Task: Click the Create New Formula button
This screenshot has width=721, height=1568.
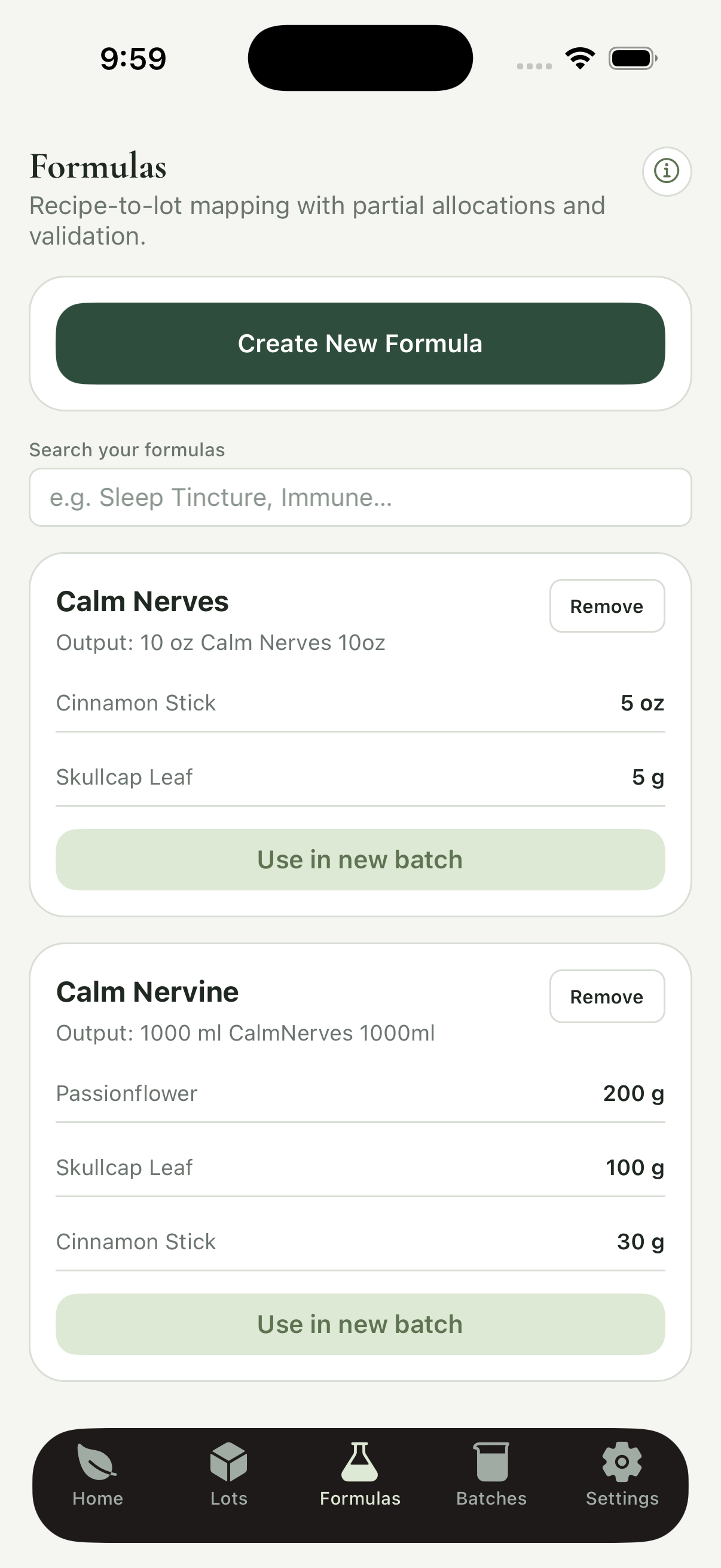Action: click(x=360, y=344)
